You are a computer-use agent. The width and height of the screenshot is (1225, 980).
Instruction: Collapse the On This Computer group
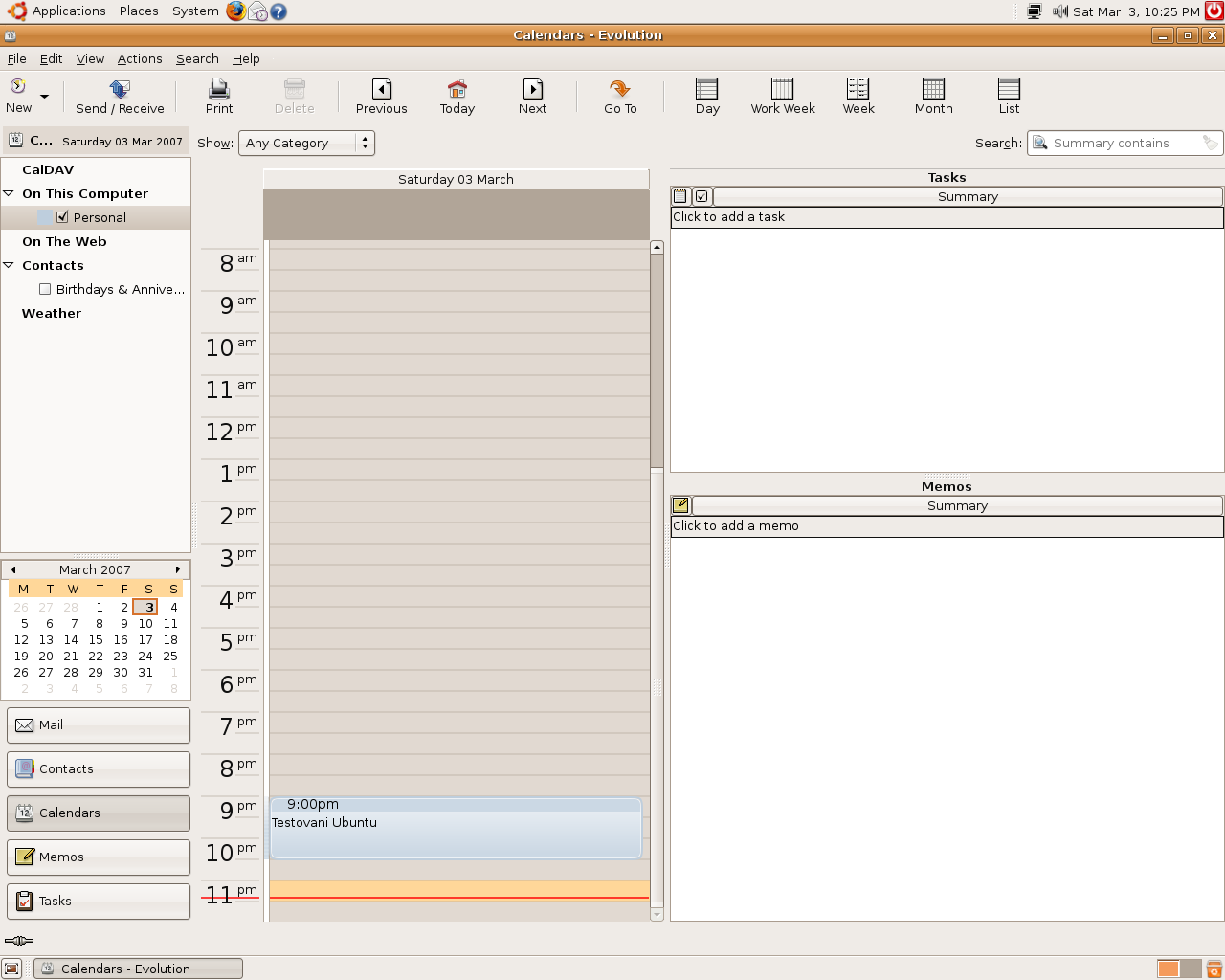coord(10,193)
